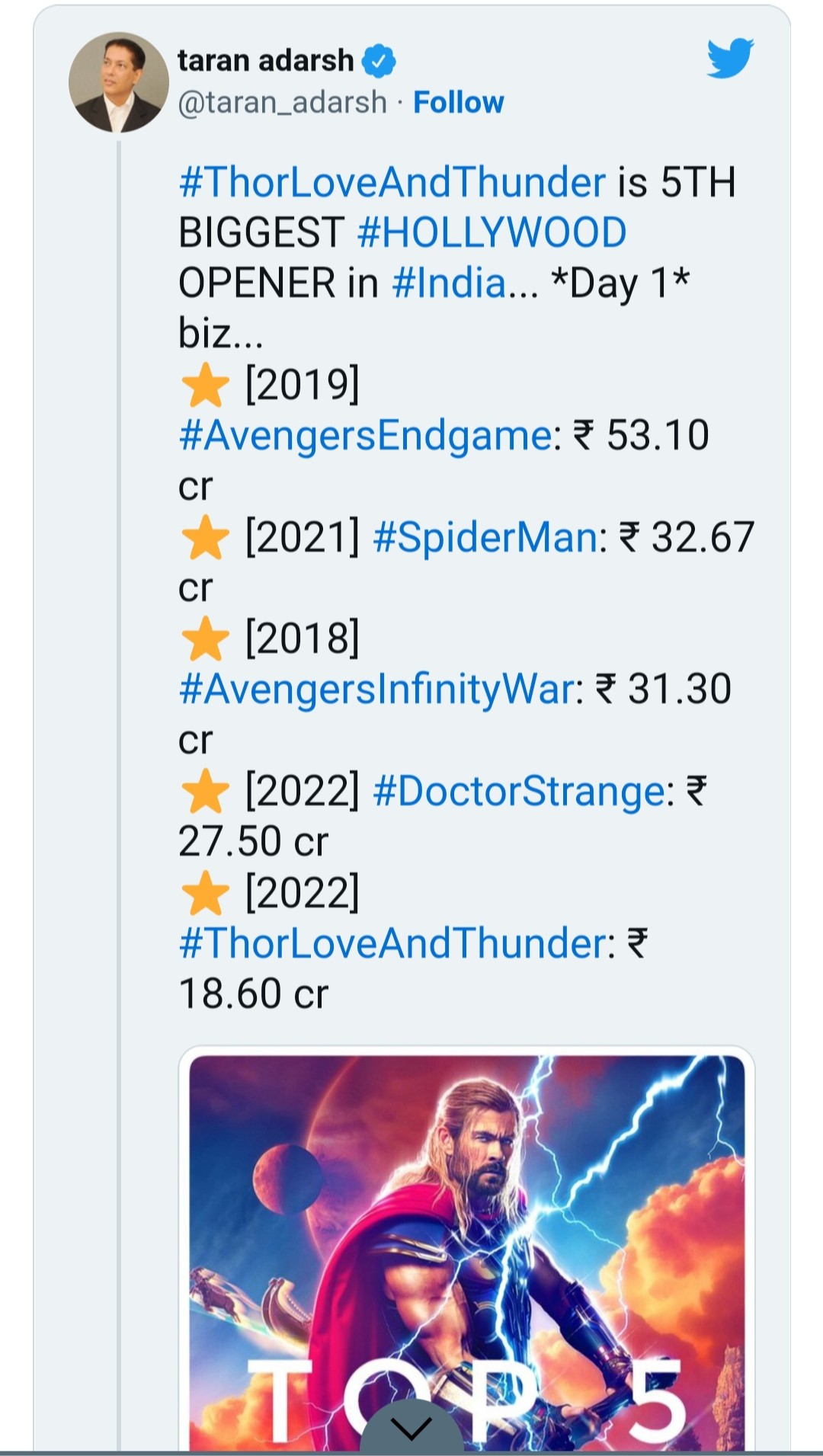Click the star icon beside [2019]
The image size is (823, 1456).
(x=205, y=386)
